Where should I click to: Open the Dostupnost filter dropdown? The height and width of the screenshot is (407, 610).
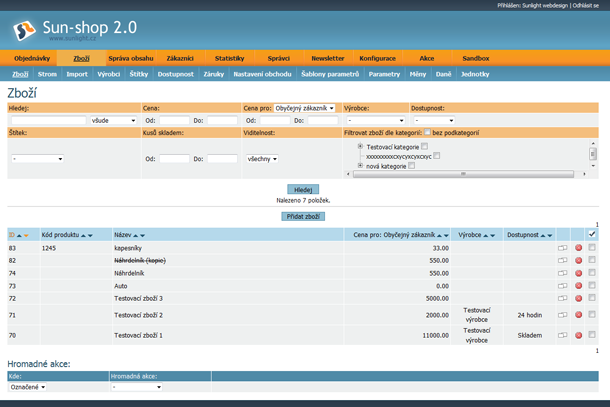tap(434, 120)
